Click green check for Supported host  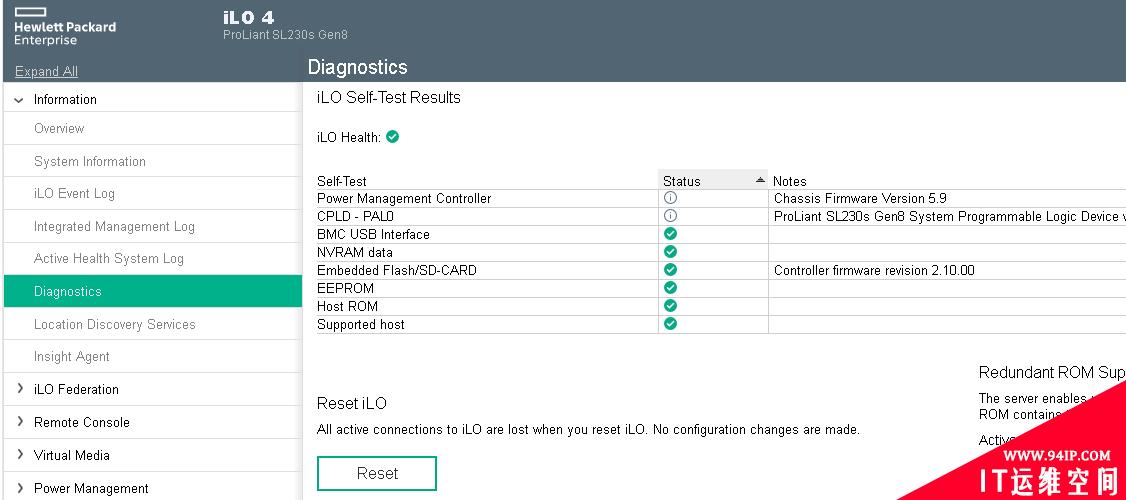coord(671,323)
